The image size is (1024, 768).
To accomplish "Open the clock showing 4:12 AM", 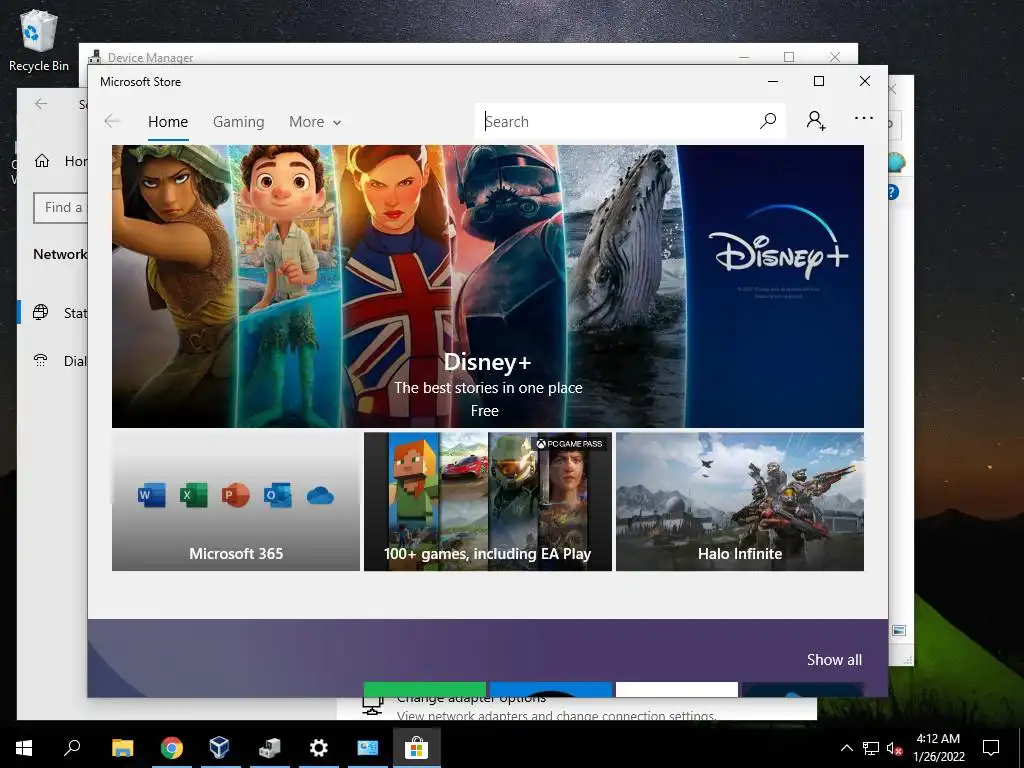I will [938, 748].
